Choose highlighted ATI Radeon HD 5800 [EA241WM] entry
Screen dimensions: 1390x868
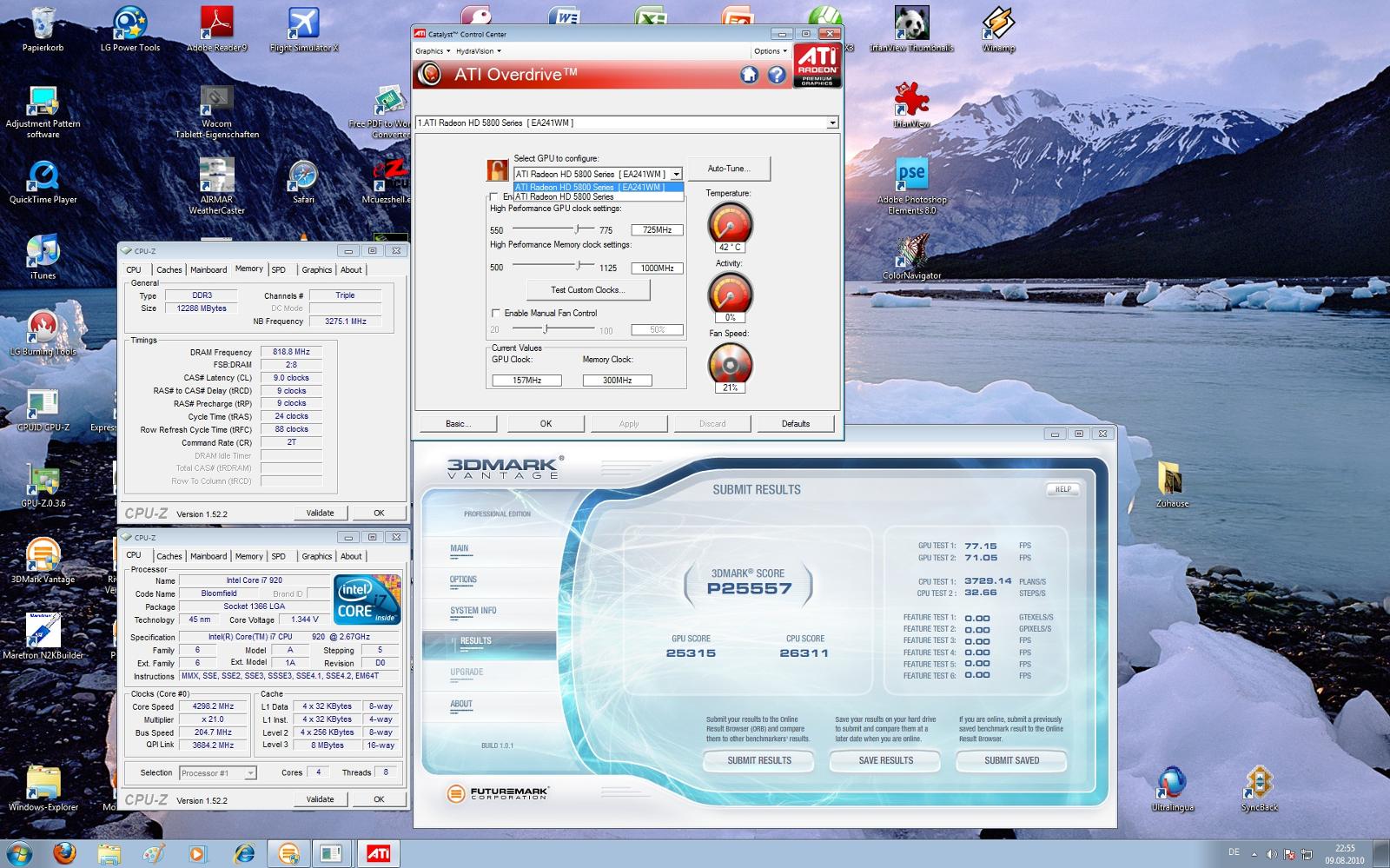click(x=599, y=187)
